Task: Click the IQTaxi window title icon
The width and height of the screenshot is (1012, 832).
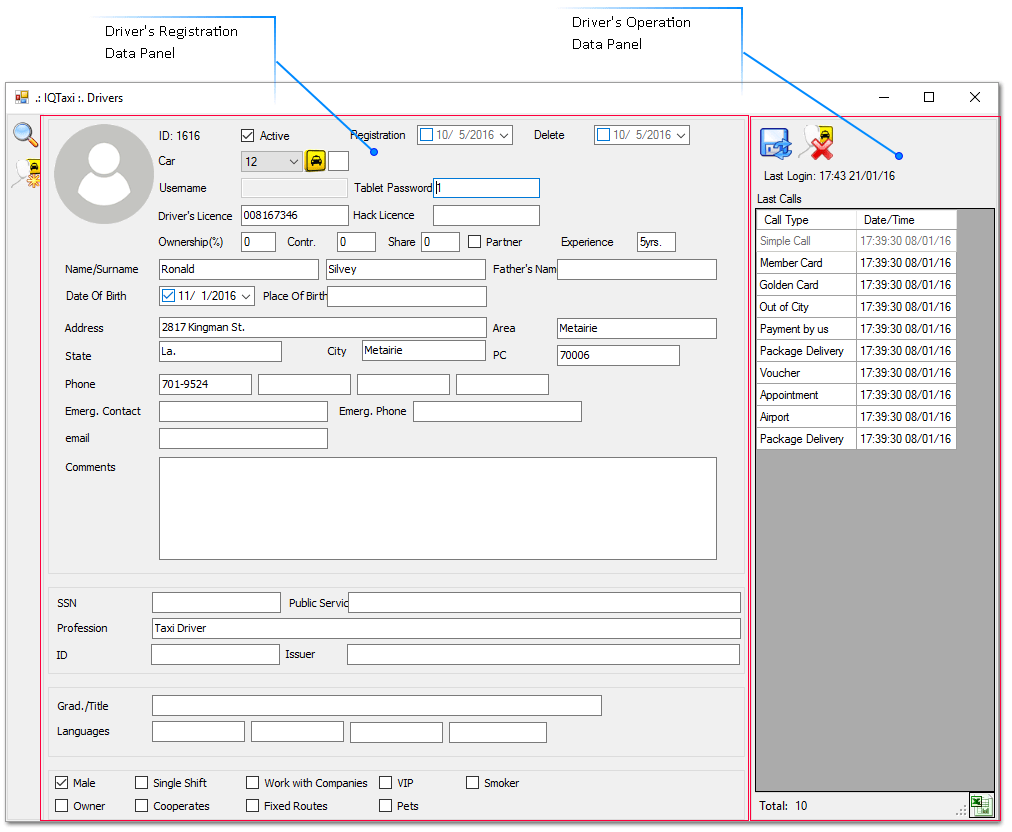Action: click(x=22, y=97)
